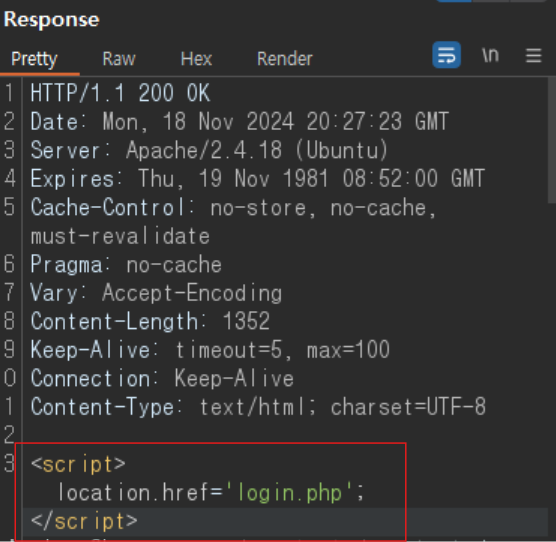The height and width of the screenshot is (542, 556).
Task: Click the Expires header line
Action: point(257,178)
